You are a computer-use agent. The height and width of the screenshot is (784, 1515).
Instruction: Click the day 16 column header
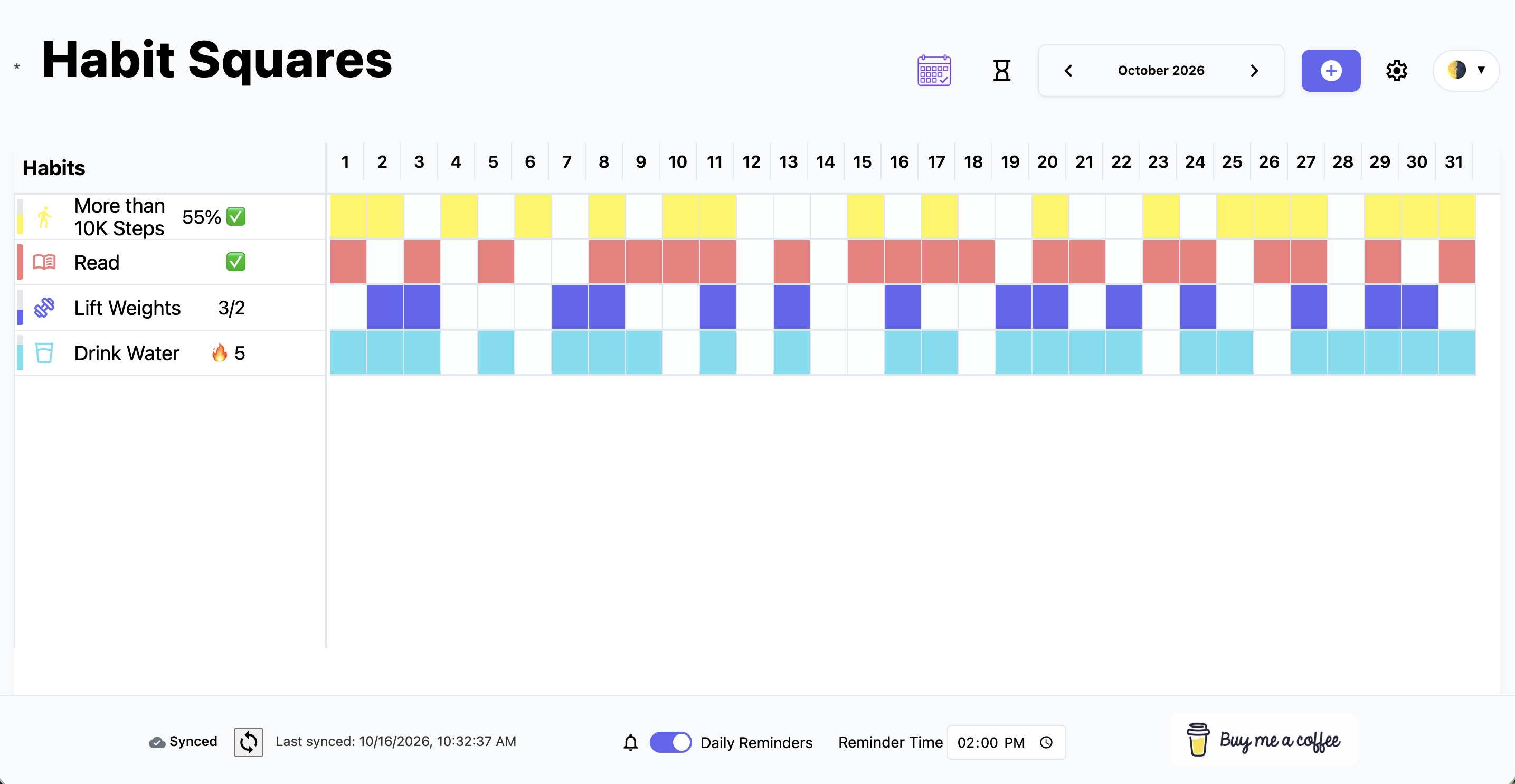tap(899, 161)
